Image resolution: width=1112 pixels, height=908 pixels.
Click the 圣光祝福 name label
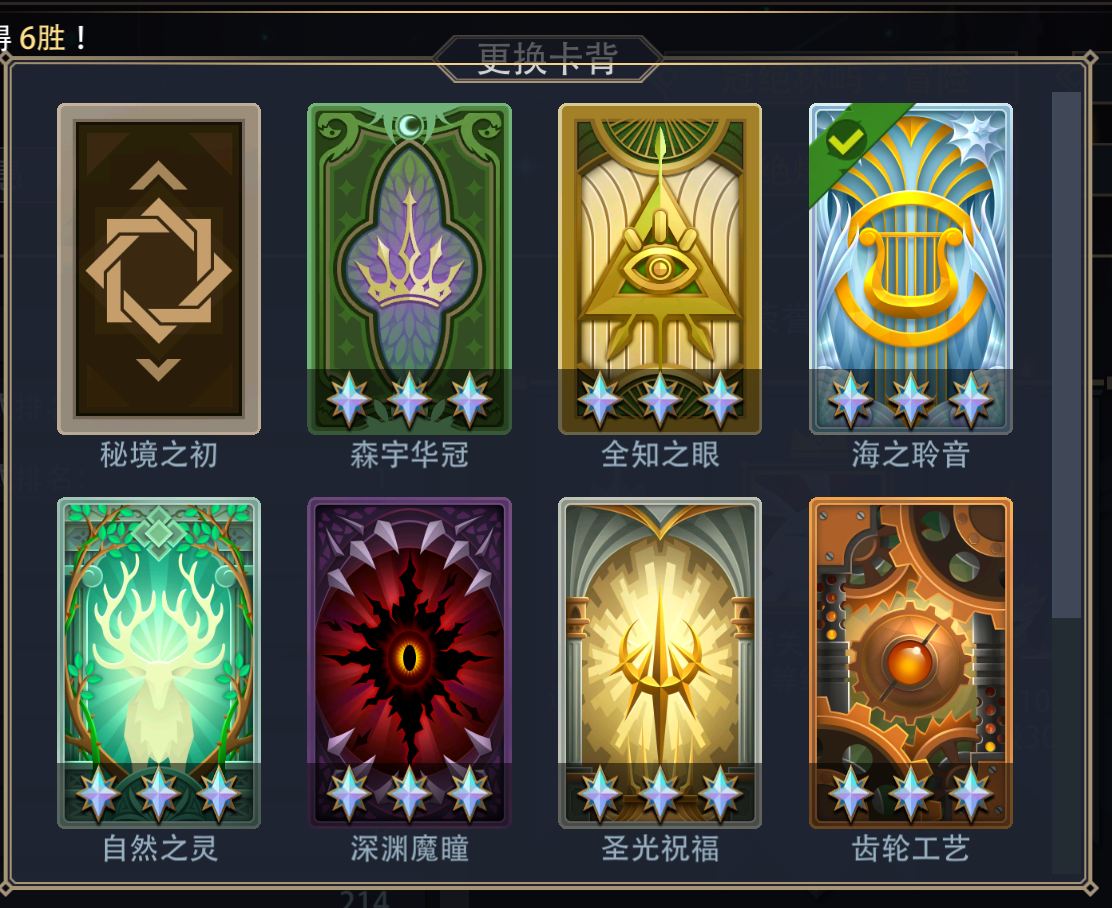point(660,848)
